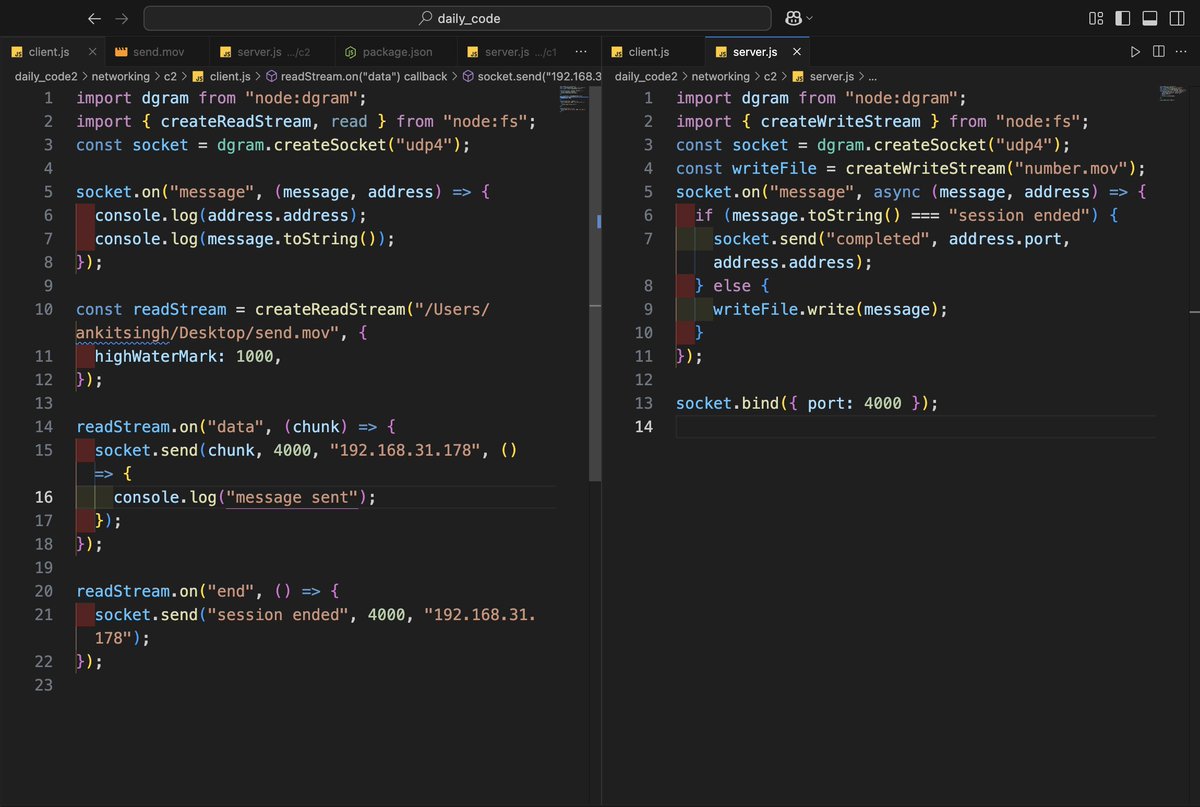Viewport: 1200px width, 807px height.
Task: Open socket.send breadcrumb symbol
Action: tap(532, 76)
